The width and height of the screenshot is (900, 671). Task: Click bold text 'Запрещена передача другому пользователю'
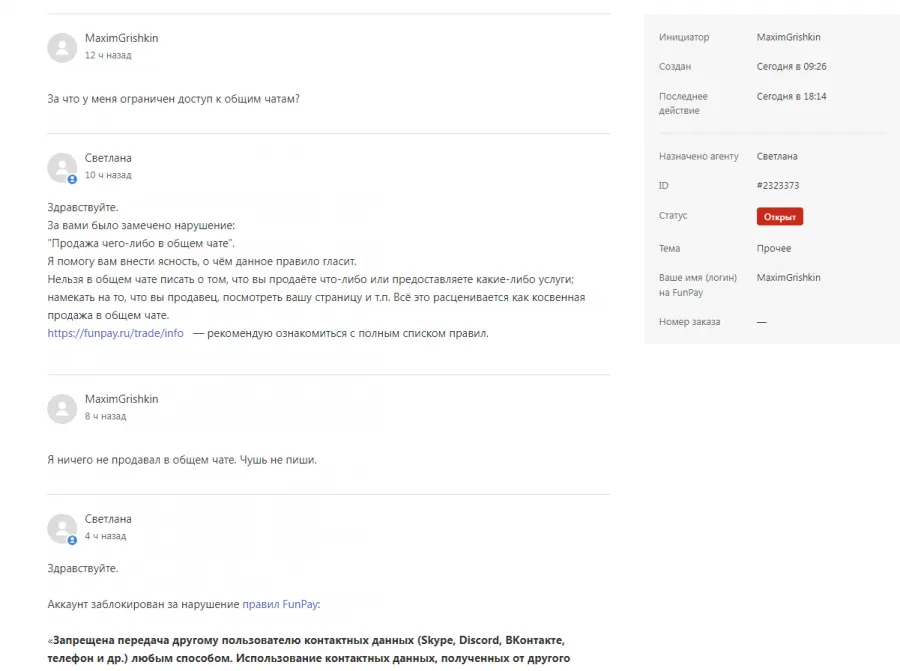pos(176,640)
